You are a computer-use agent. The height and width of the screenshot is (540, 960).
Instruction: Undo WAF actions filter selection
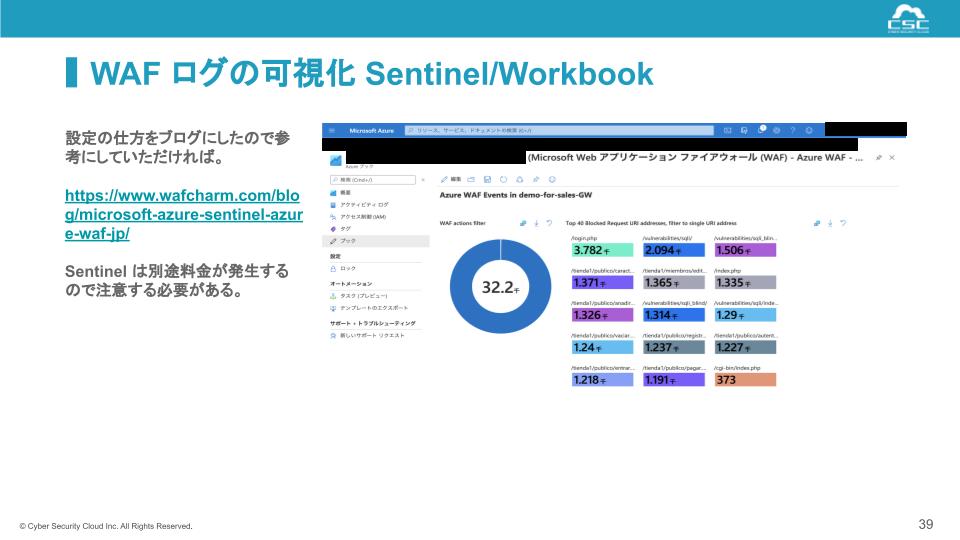pos(549,223)
